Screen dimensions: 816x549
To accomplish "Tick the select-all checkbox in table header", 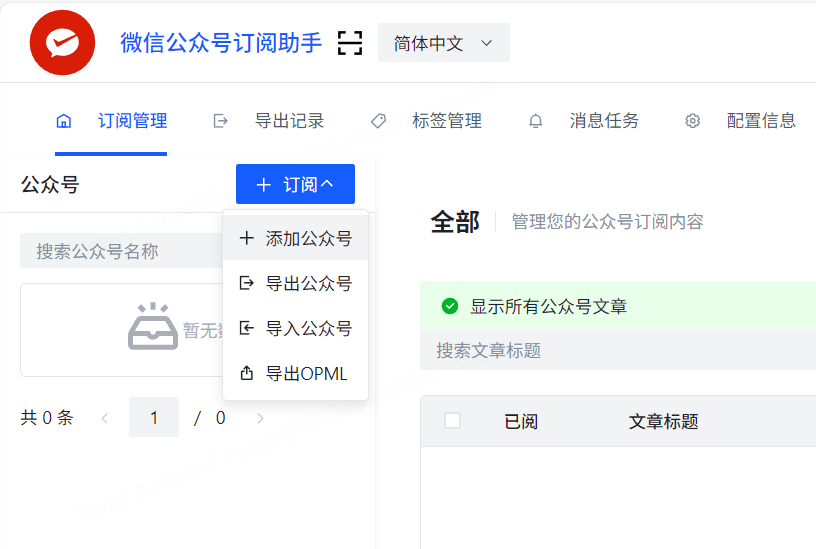I will point(452,421).
